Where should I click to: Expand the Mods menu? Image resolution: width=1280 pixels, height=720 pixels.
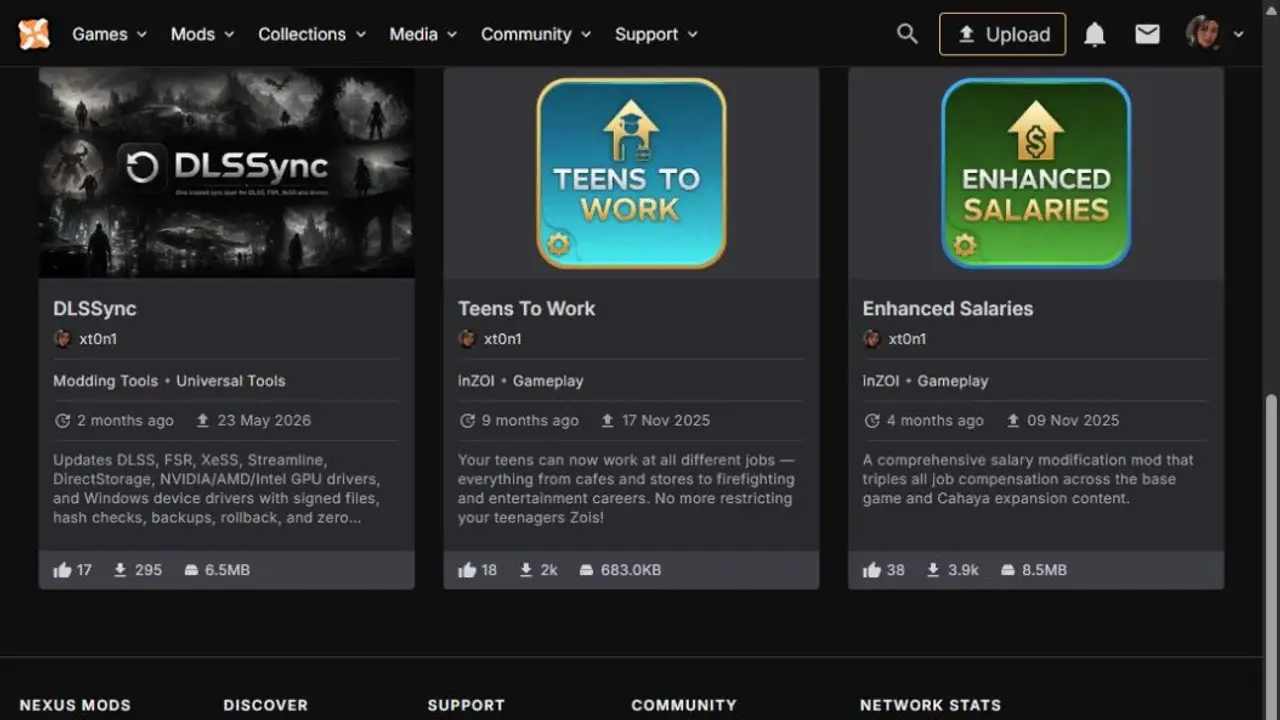click(x=202, y=34)
